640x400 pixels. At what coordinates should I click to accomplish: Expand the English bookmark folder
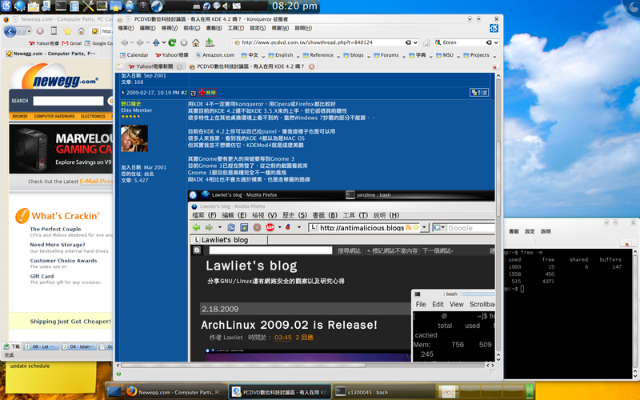click(x=284, y=56)
